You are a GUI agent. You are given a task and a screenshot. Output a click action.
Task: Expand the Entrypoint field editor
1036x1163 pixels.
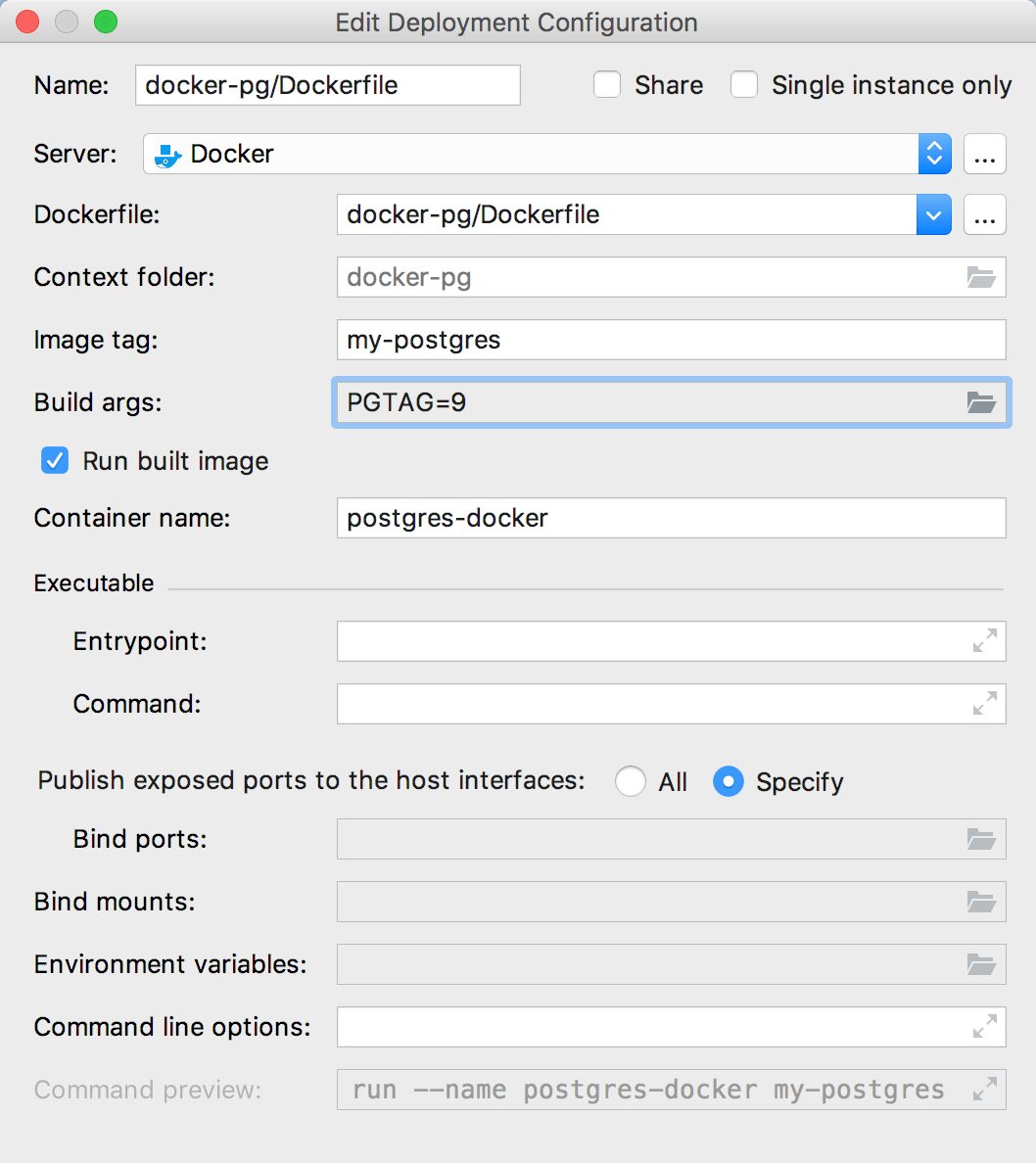985,641
